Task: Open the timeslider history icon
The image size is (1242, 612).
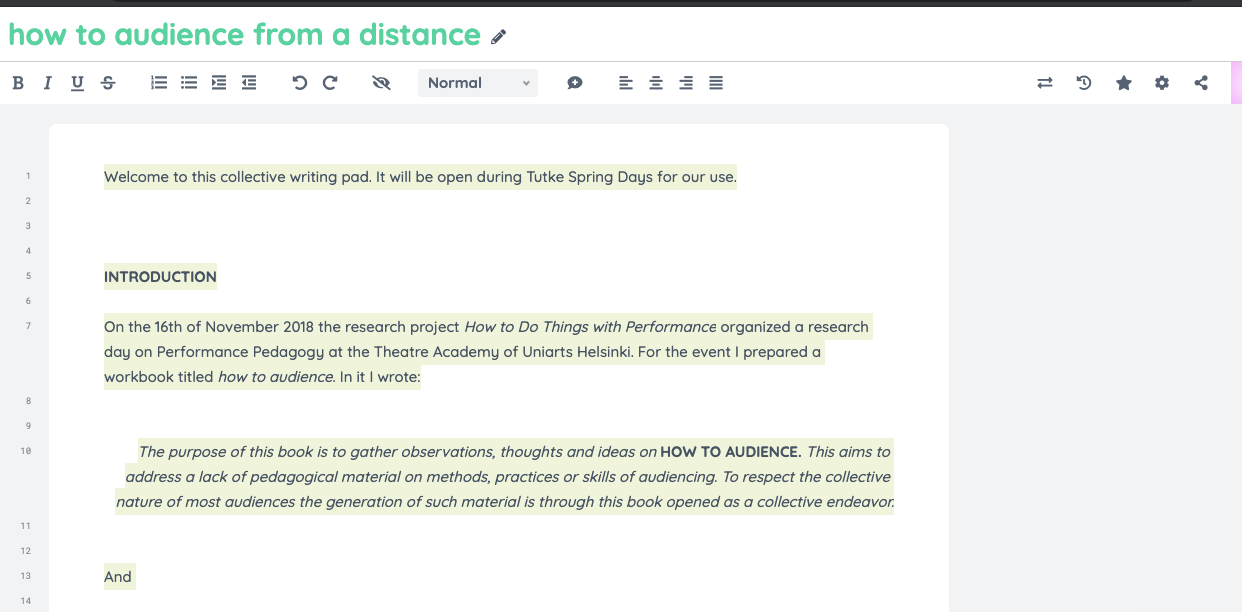Action: coord(1084,83)
